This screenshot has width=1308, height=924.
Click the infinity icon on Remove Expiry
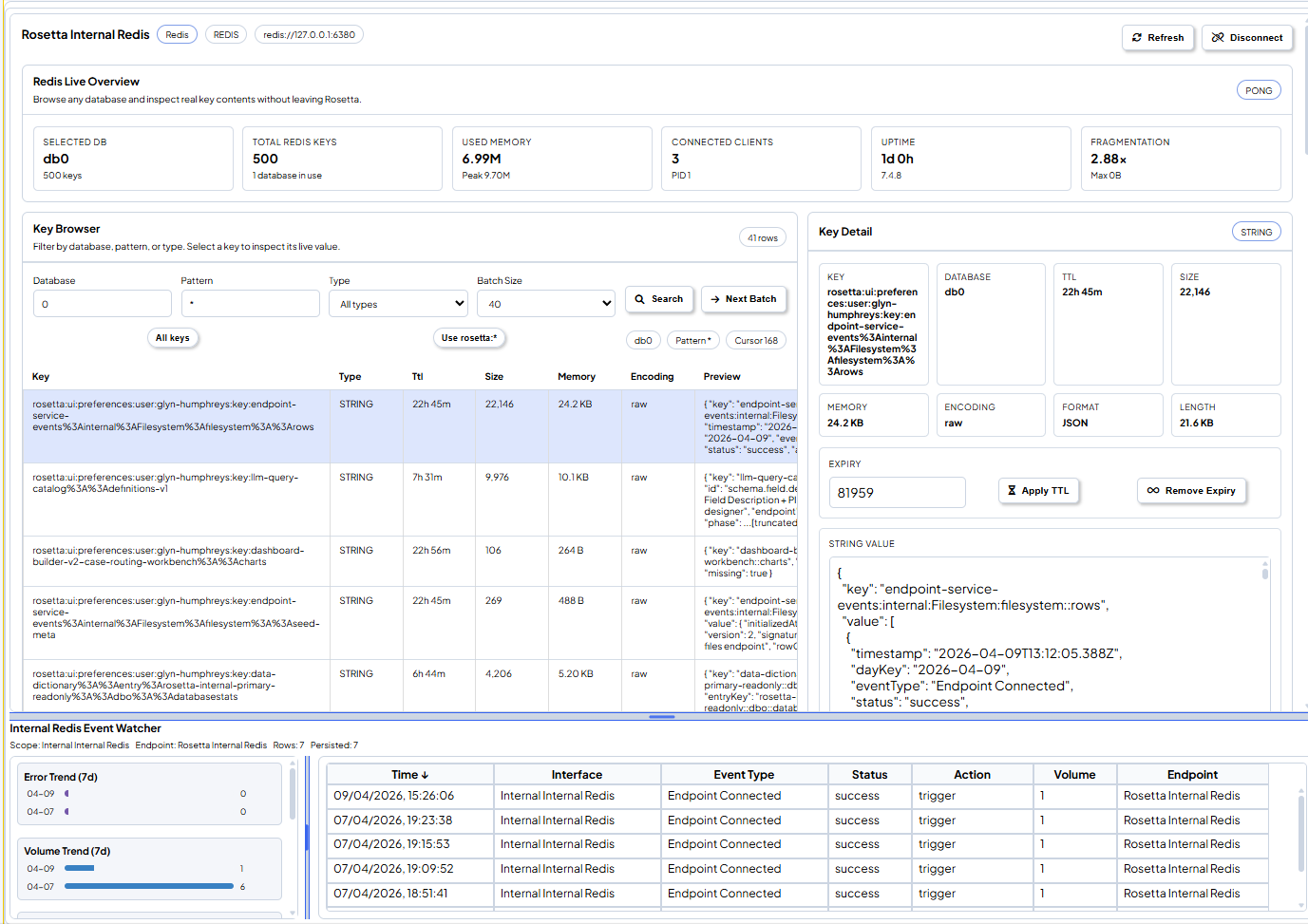[x=1153, y=490]
